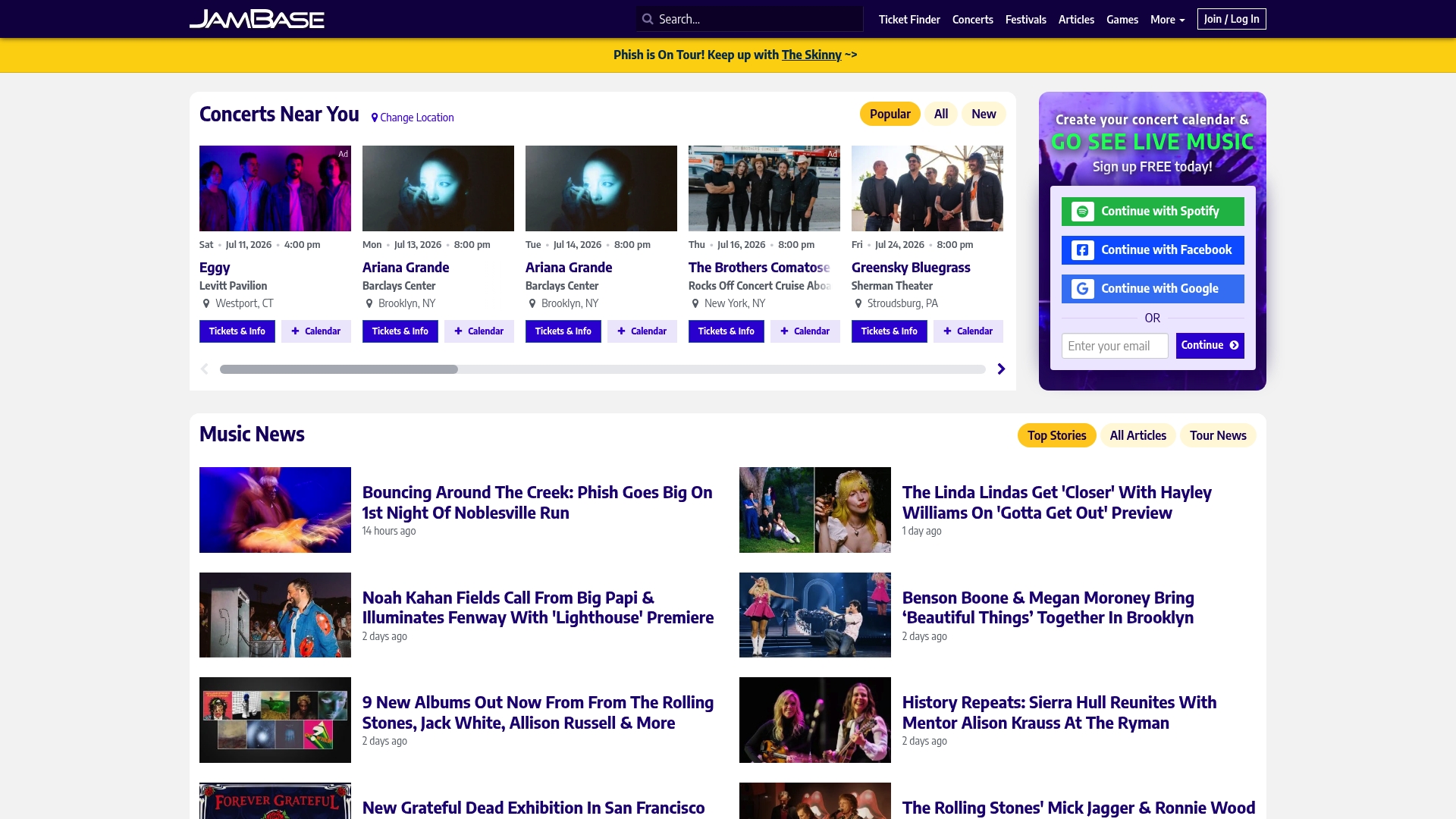Switch to Tour News tab
The image size is (1456, 819).
coord(1218,435)
